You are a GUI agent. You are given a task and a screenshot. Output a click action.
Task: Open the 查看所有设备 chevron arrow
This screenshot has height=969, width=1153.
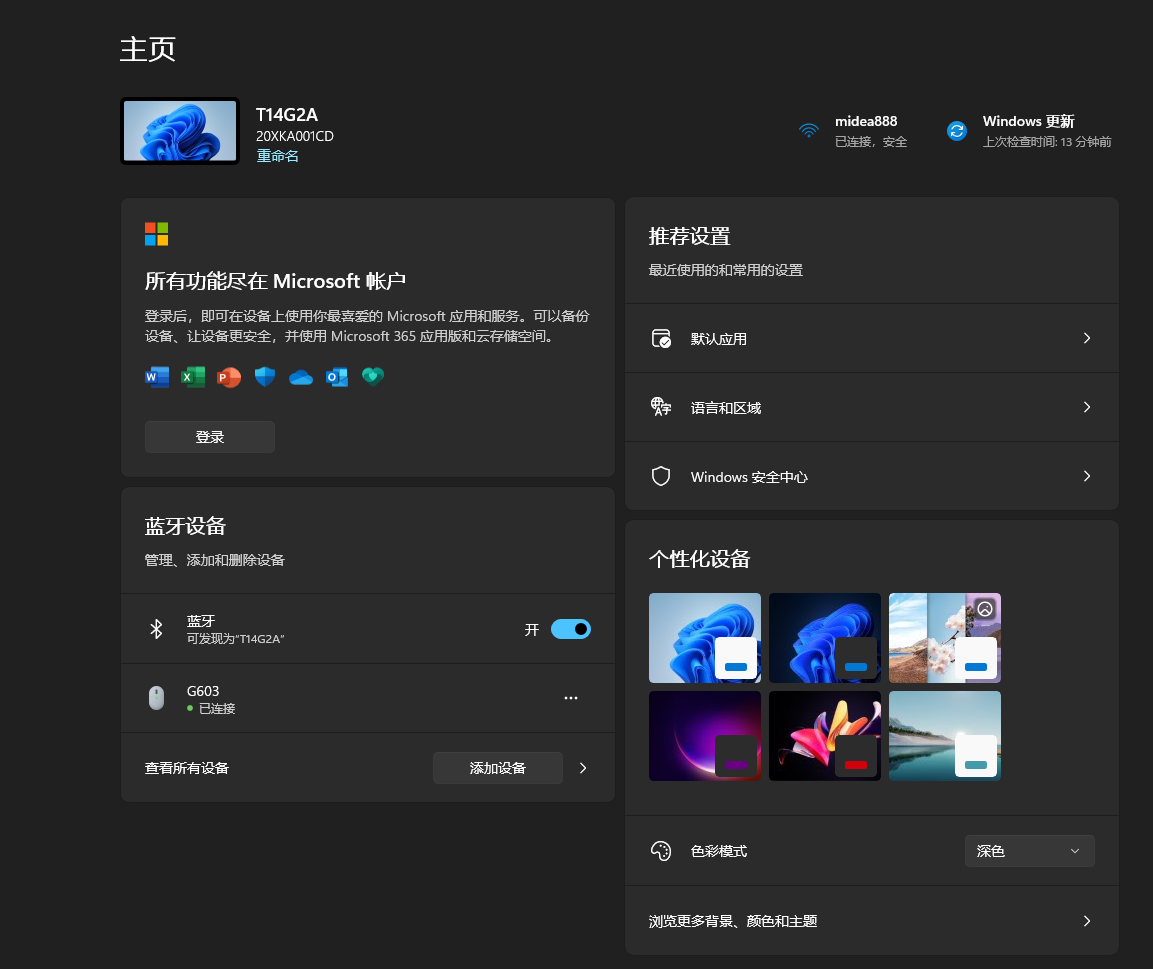tap(583, 768)
